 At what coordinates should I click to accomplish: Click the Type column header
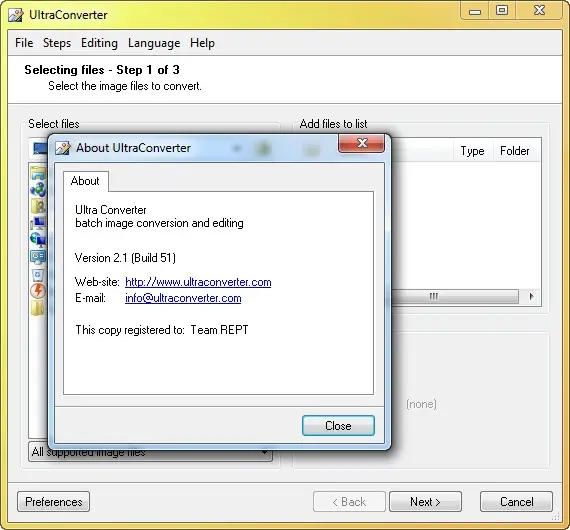pyautogui.click(x=472, y=150)
